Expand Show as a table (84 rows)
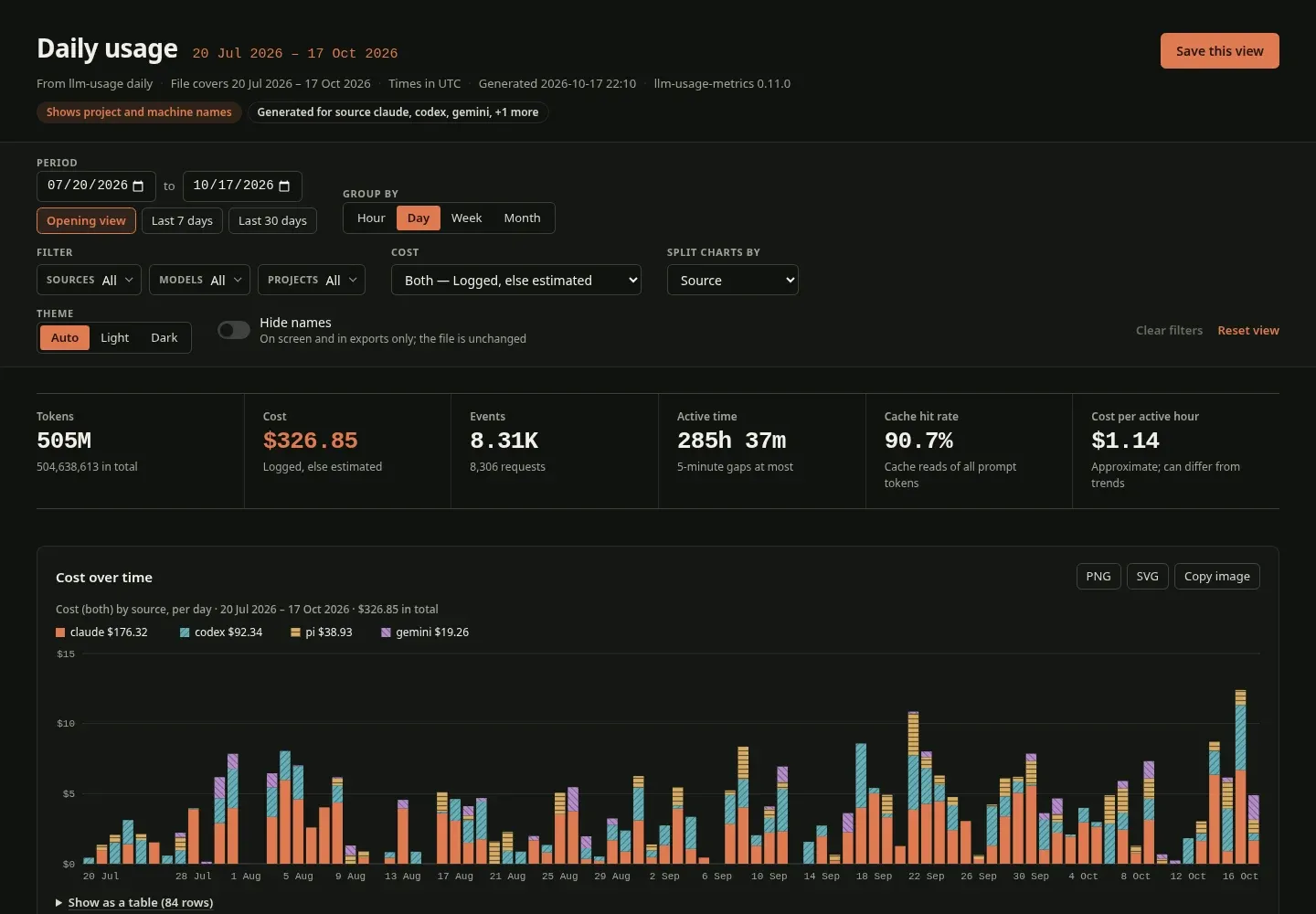Screen dimensions: 1316x914 click(134, 902)
